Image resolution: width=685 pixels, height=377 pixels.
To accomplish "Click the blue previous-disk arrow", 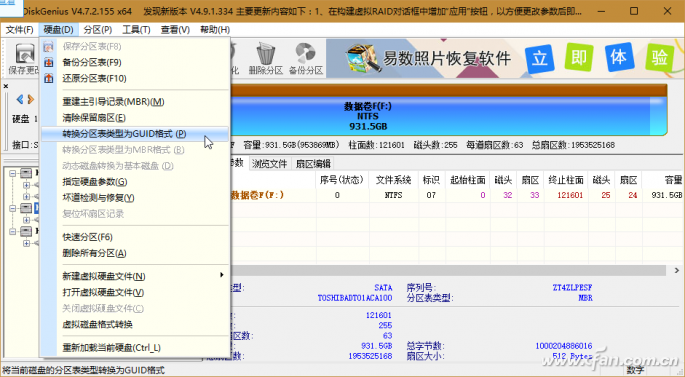I will click(20, 99).
